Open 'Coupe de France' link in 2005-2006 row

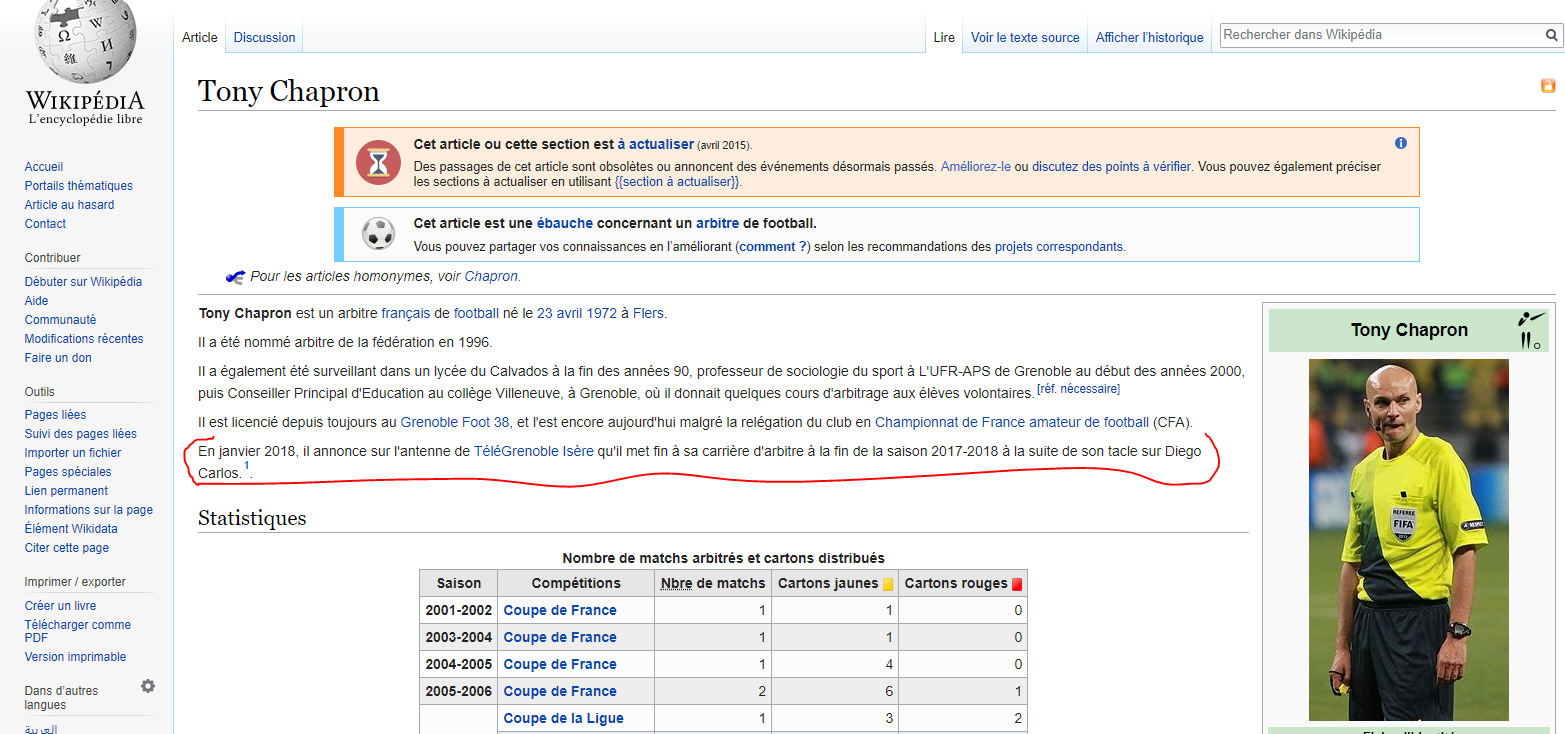[560, 691]
